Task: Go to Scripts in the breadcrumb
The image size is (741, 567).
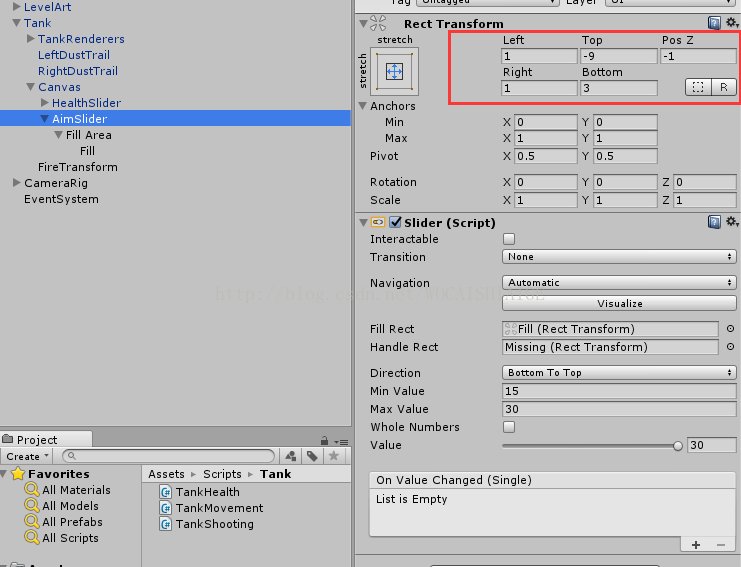Action: pos(222,474)
